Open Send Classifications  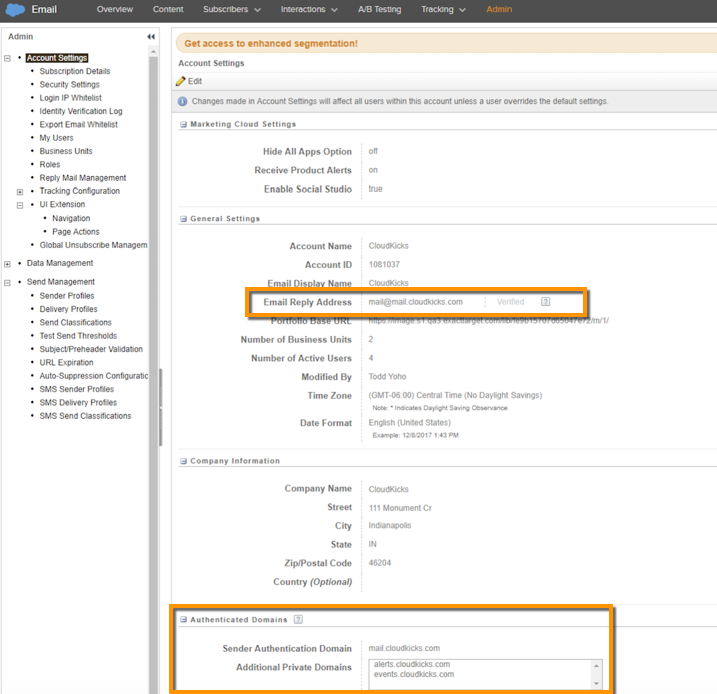point(75,322)
